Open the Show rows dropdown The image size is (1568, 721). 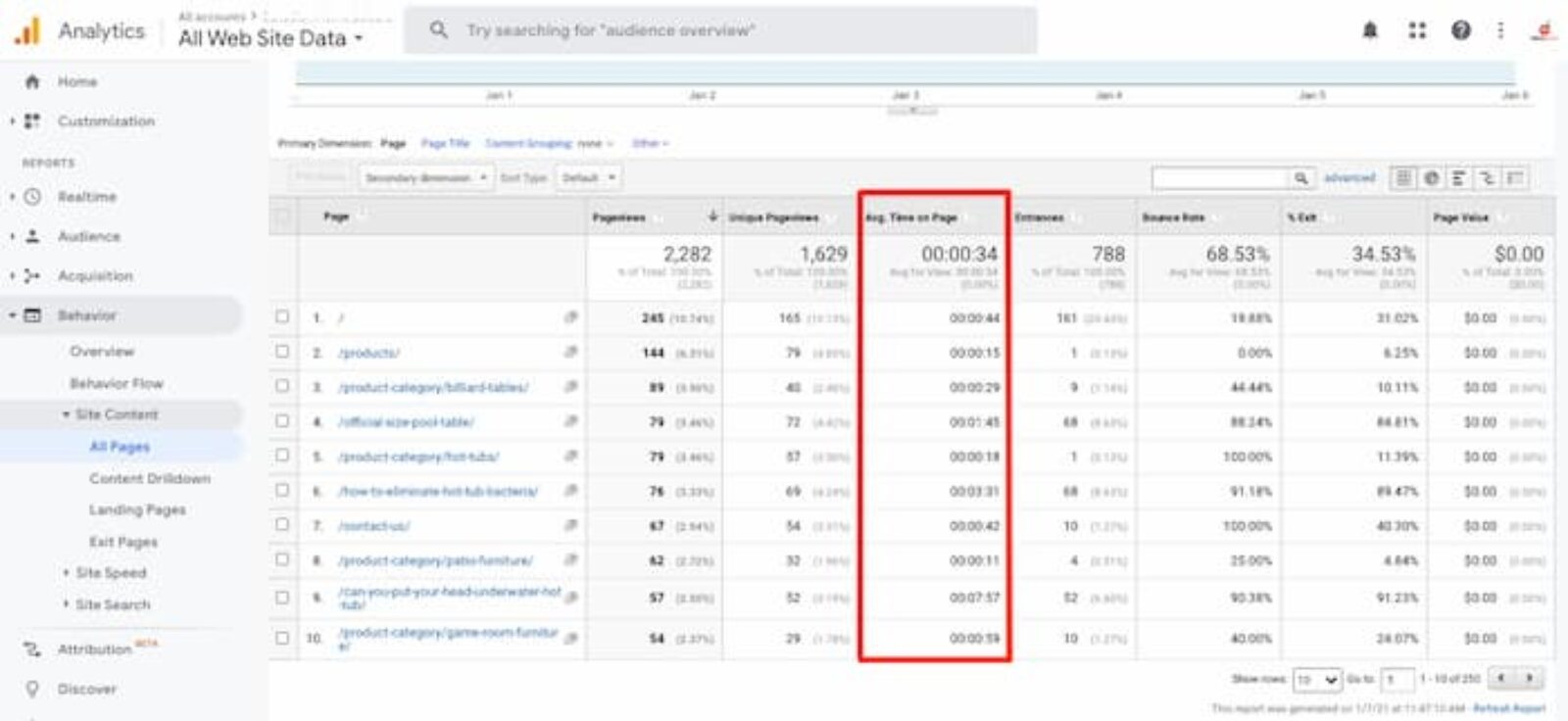[1317, 679]
